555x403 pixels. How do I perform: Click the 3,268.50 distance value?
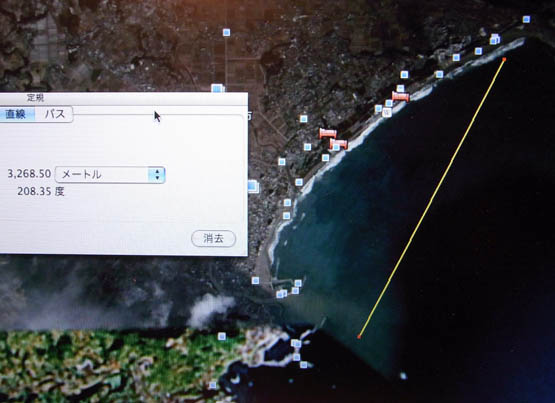pyautogui.click(x=29, y=174)
